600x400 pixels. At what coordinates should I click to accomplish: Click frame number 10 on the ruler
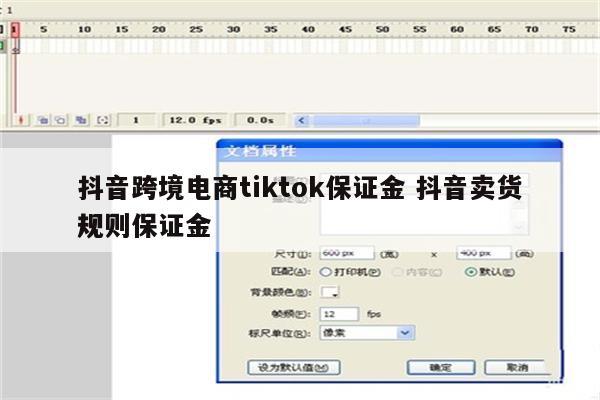[84, 29]
